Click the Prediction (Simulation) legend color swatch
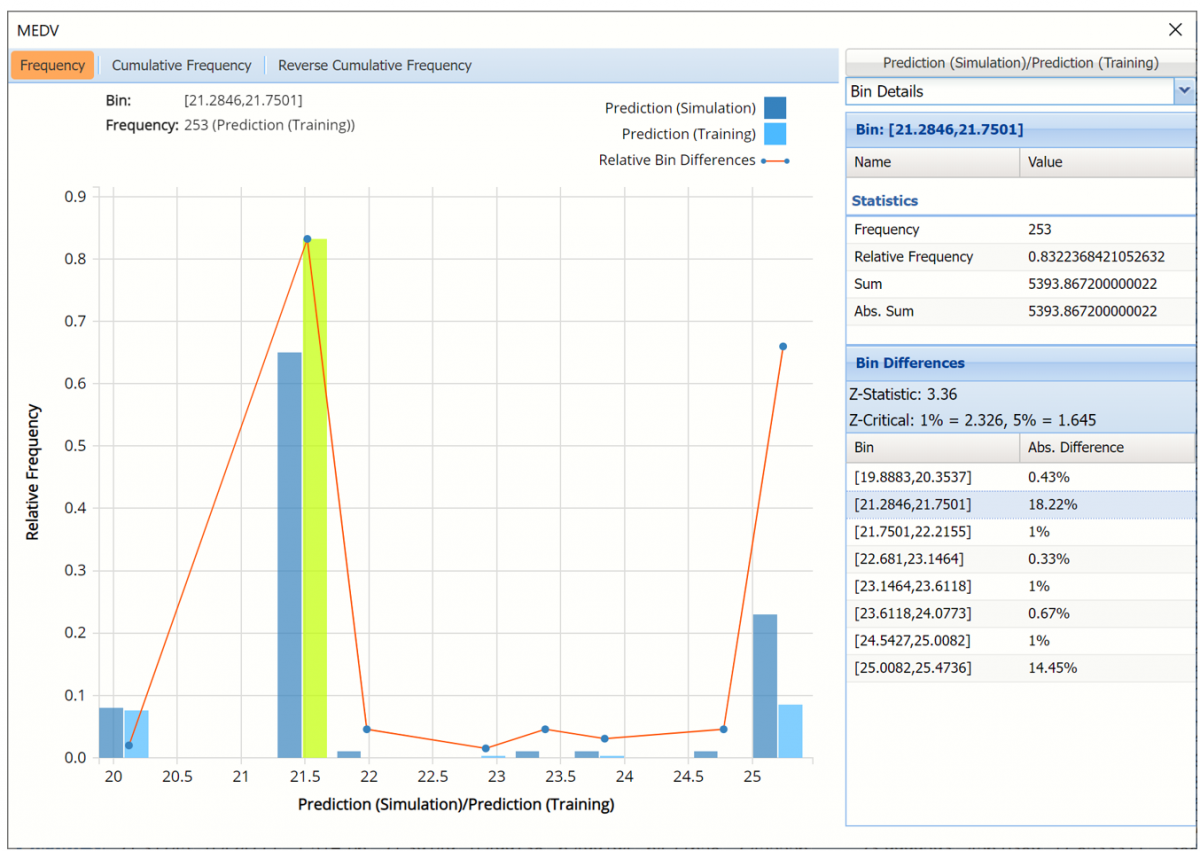1200x851 pixels. (775, 108)
